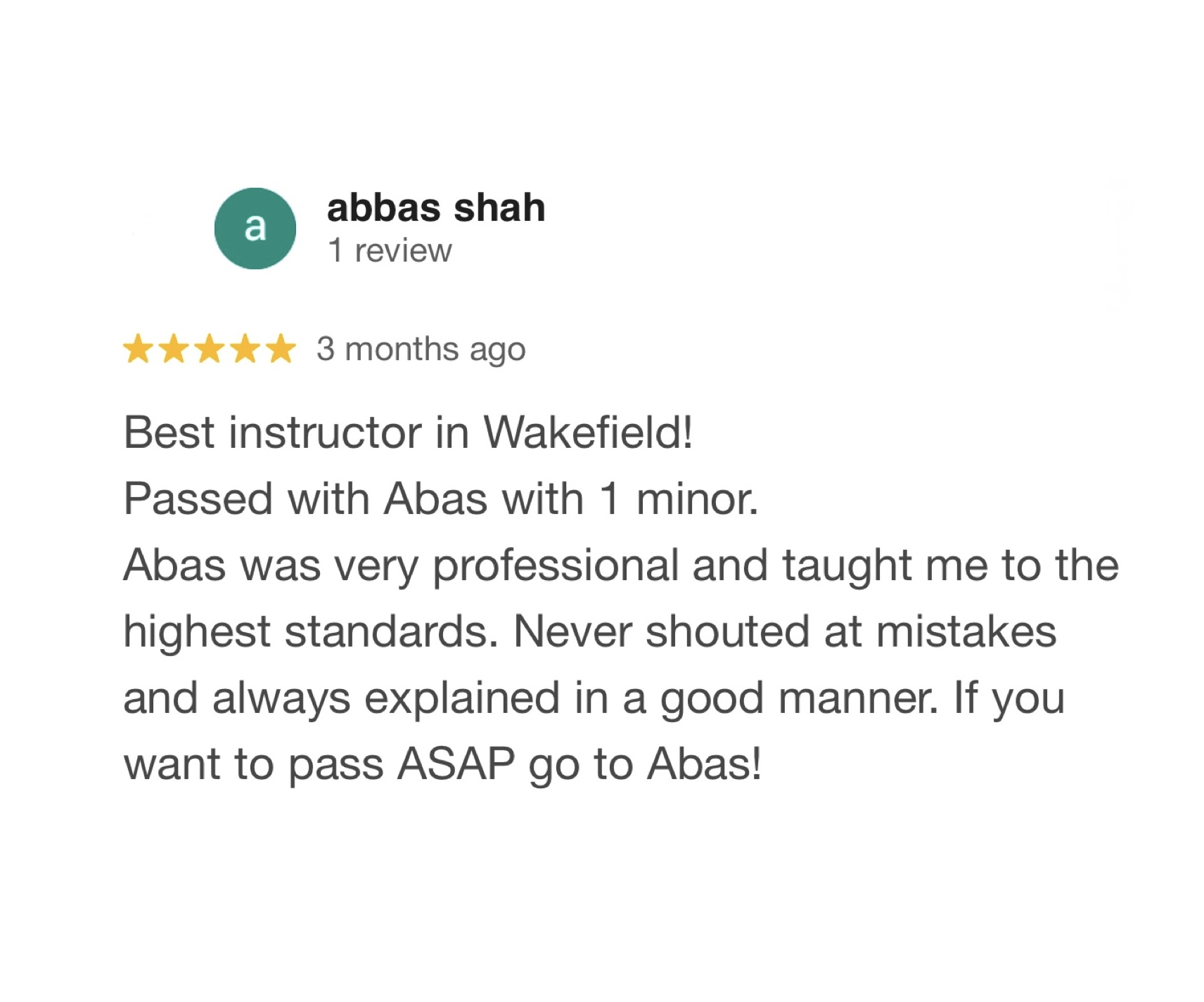
Task: Click the word "ASAP" in the last line
Action: coord(456,764)
